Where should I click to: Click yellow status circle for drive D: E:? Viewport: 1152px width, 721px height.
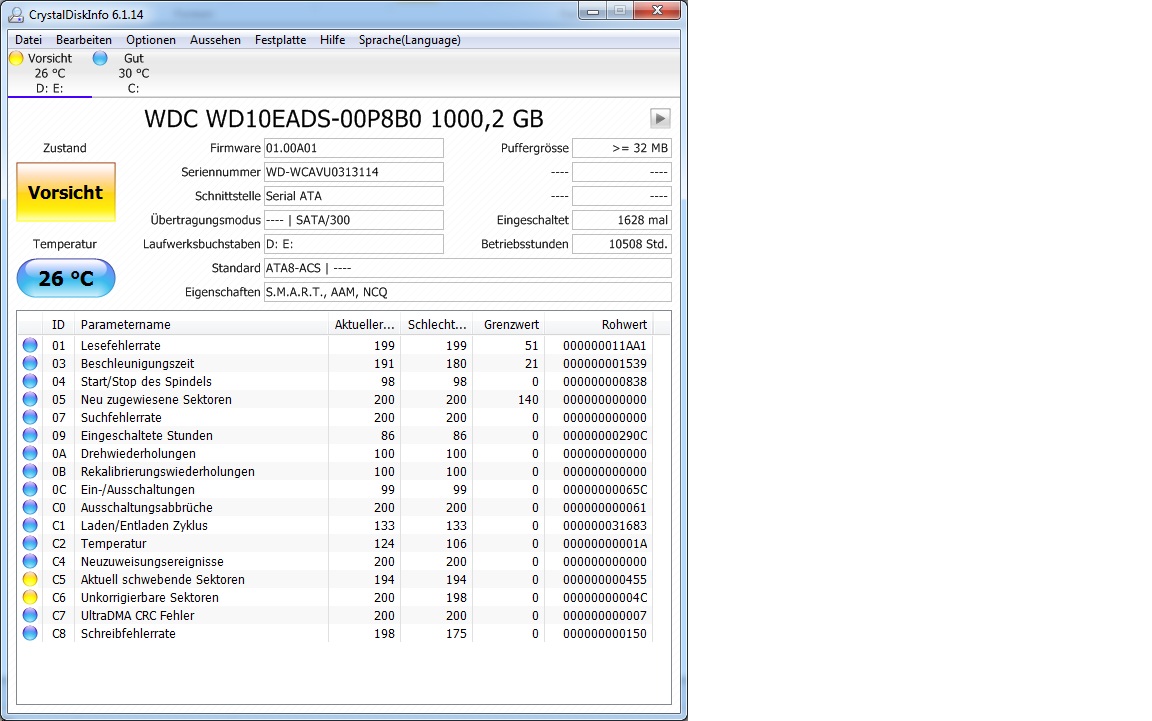coord(16,58)
